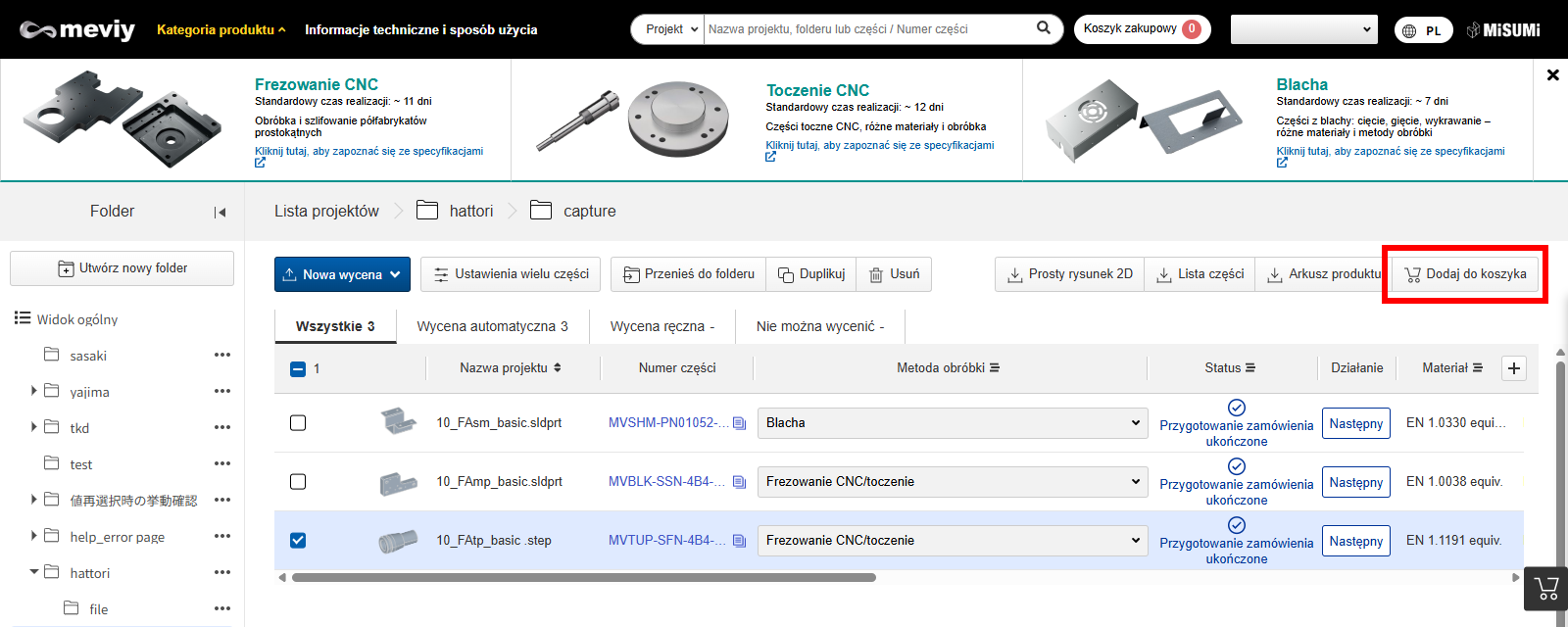Open the Blacha processing method dropdown
Image resolution: width=1568 pixels, height=627 pixels.
point(951,423)
